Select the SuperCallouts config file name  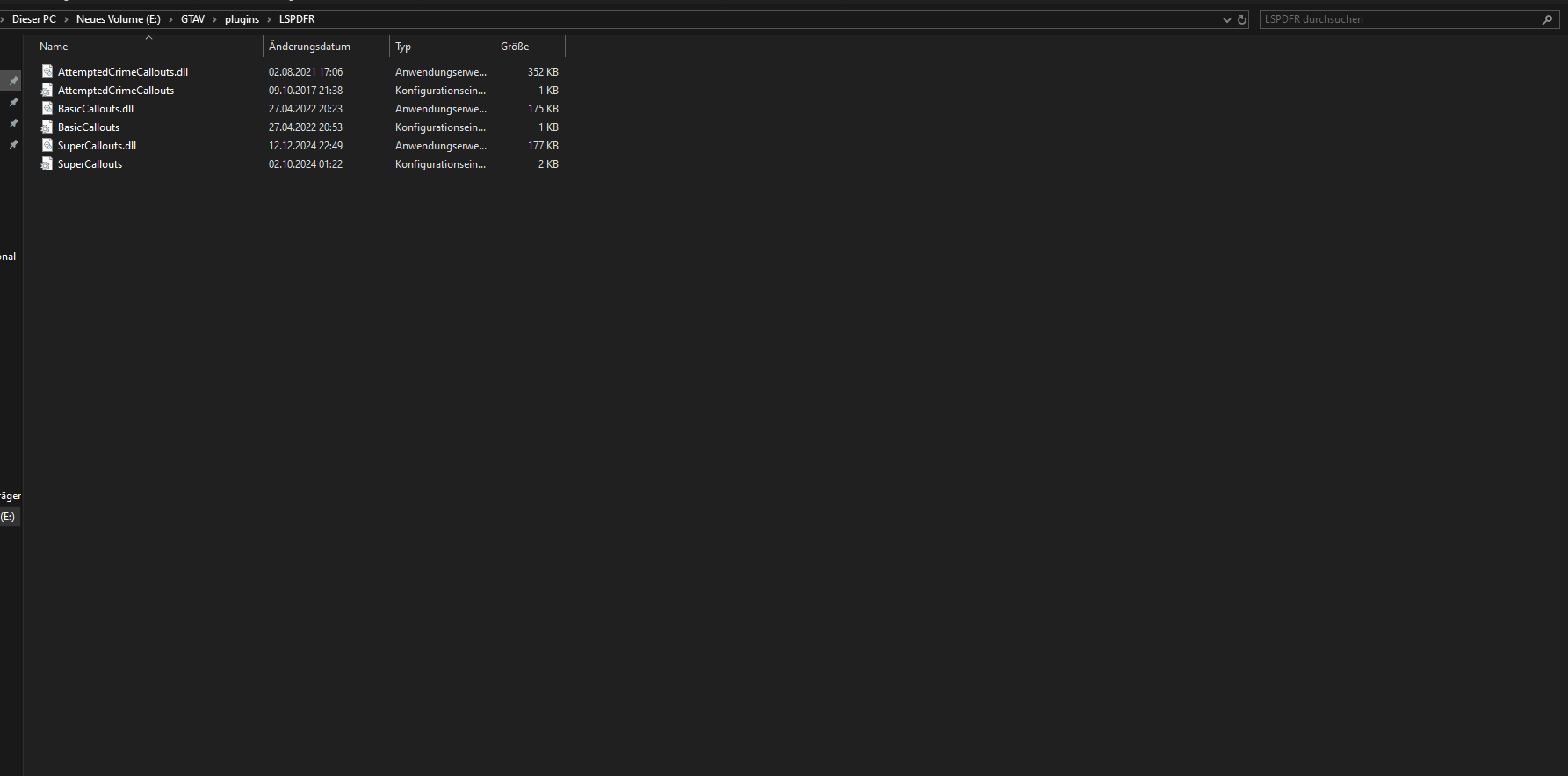pyautogui.click(x=90, y=164)
